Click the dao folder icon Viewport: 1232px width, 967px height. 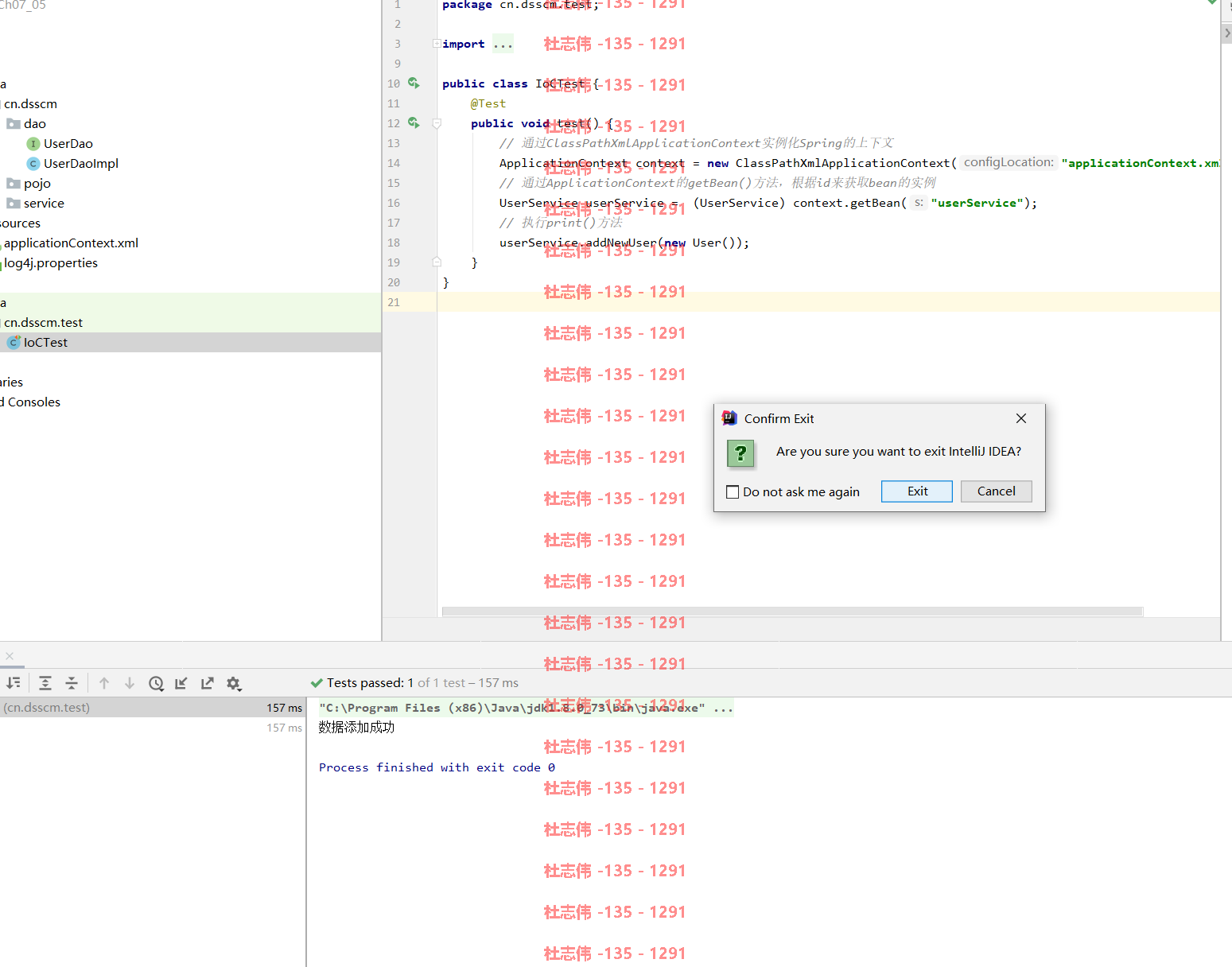point(14,124)
